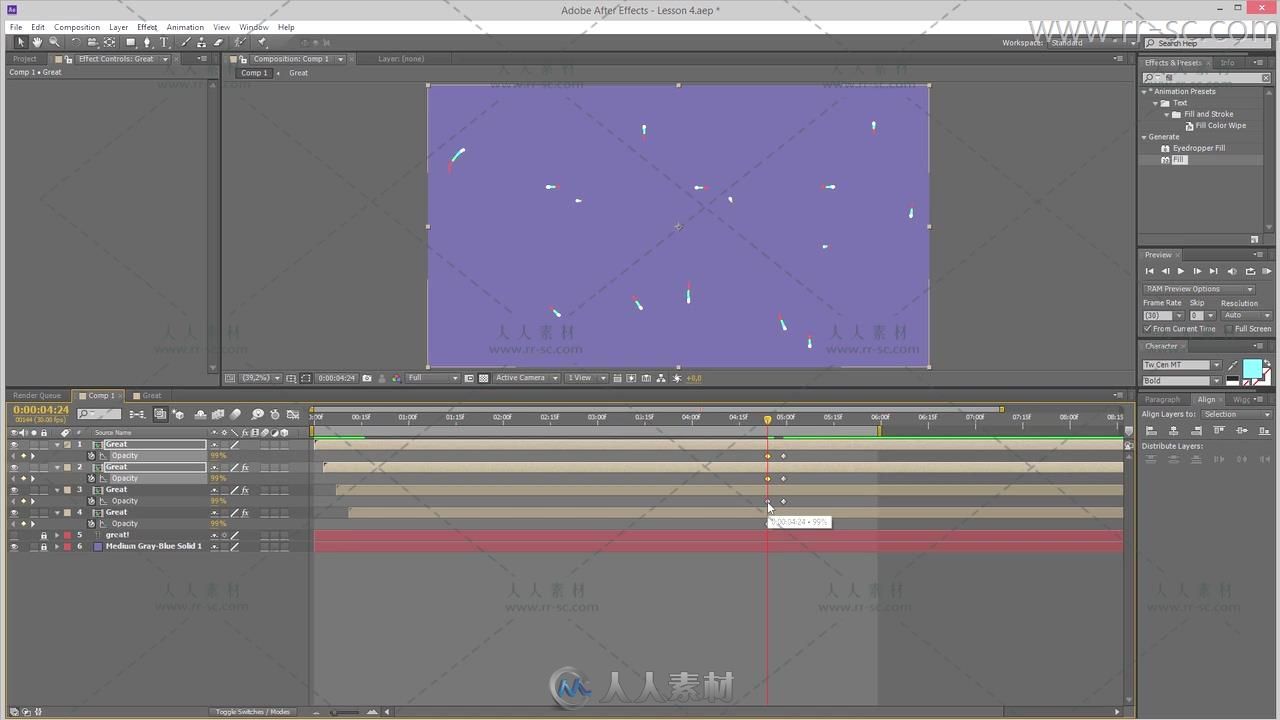The width and height of the screenshot is (1280, 720).
Task: Play composition with Preview play button
Action: [1181, 271]
